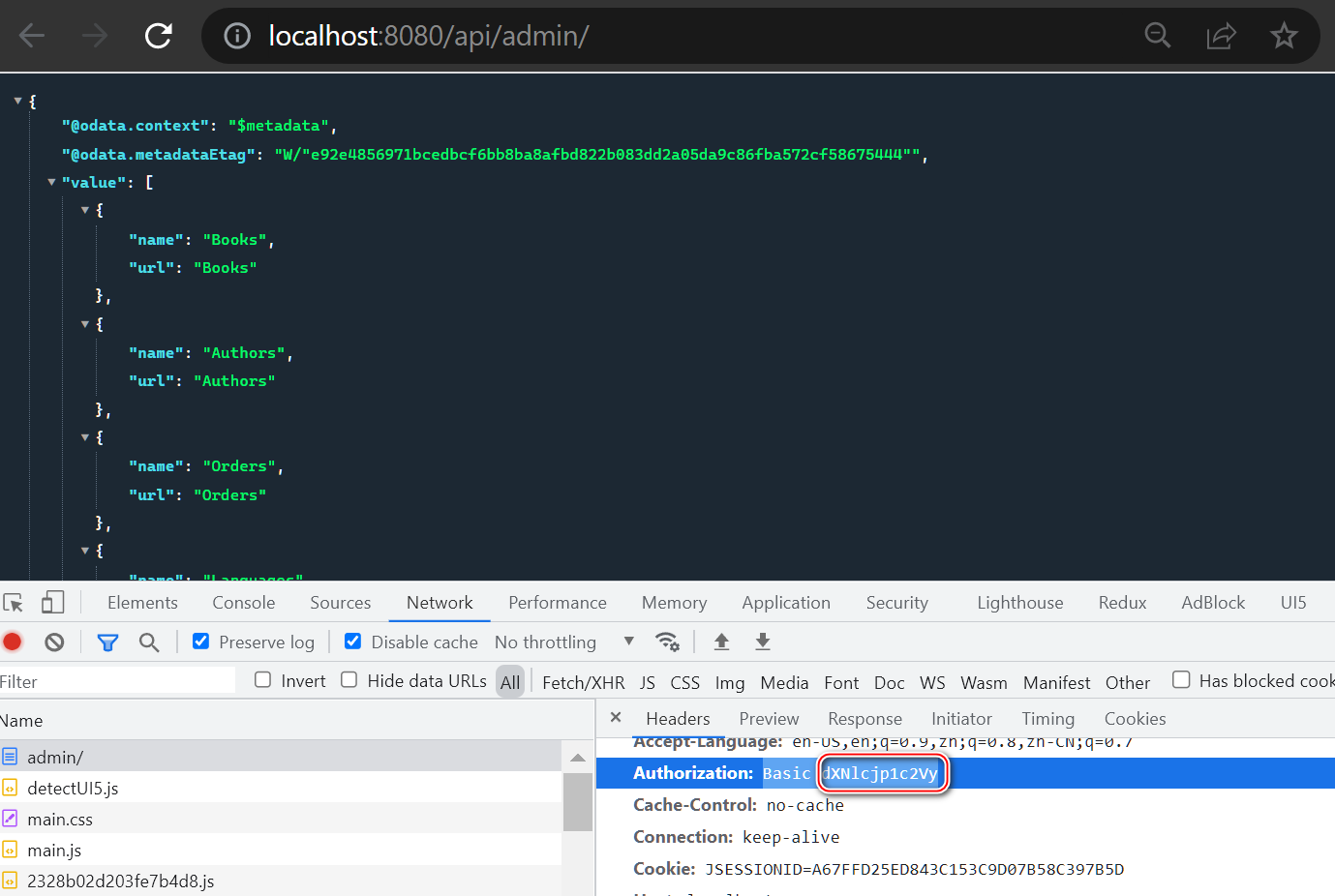This screenshot has height=896, width=1335.
Task: Select the main.css request row
Action: (x=281, y=819)
